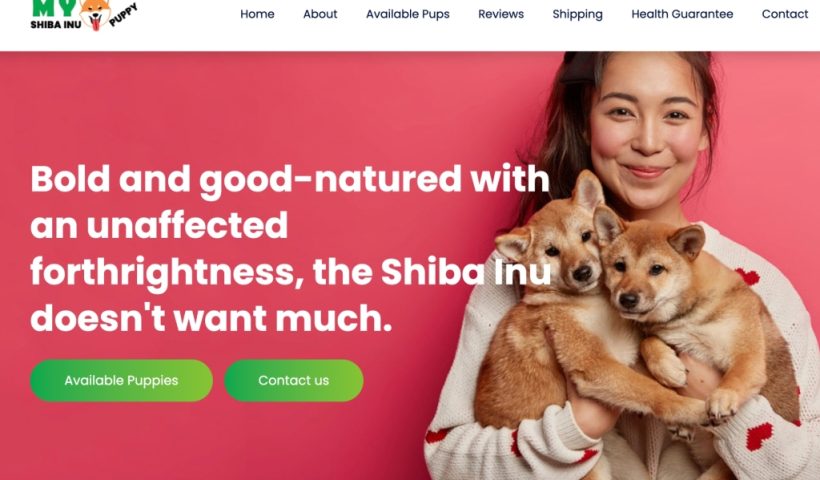
Task: Click the smiling woman's face
Action: [647, 131]
